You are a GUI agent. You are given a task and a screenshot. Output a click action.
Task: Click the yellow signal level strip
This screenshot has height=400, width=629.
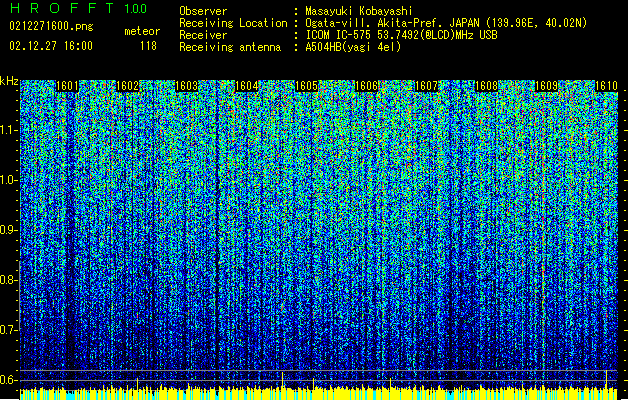pyautogui.click(x=320, y=393)
